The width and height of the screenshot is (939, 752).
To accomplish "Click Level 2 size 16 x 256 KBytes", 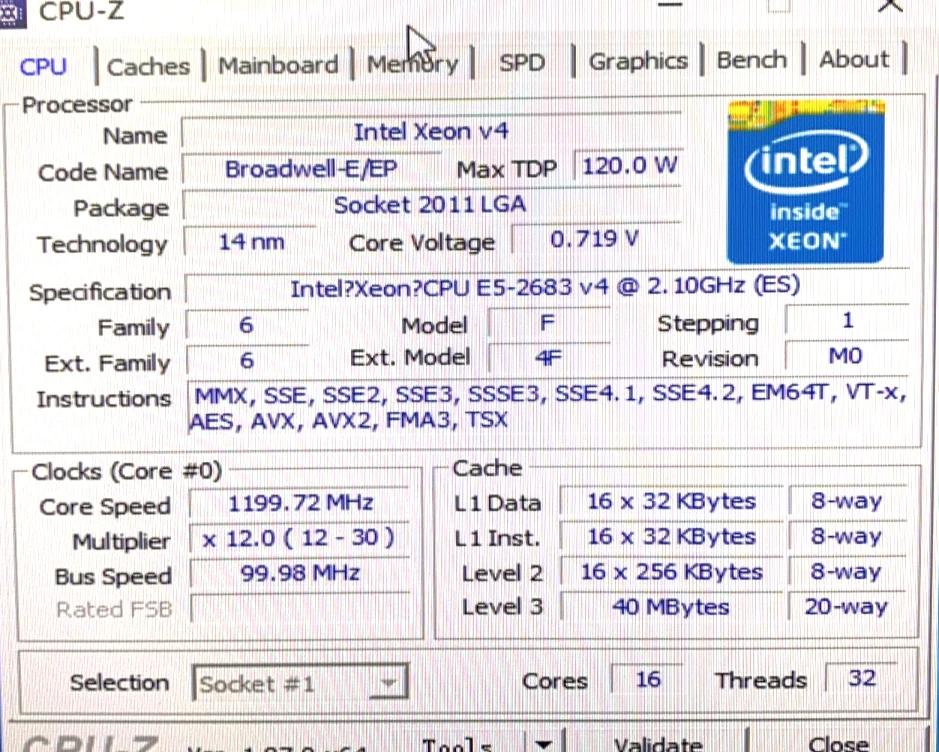I will tap(671, 572).
